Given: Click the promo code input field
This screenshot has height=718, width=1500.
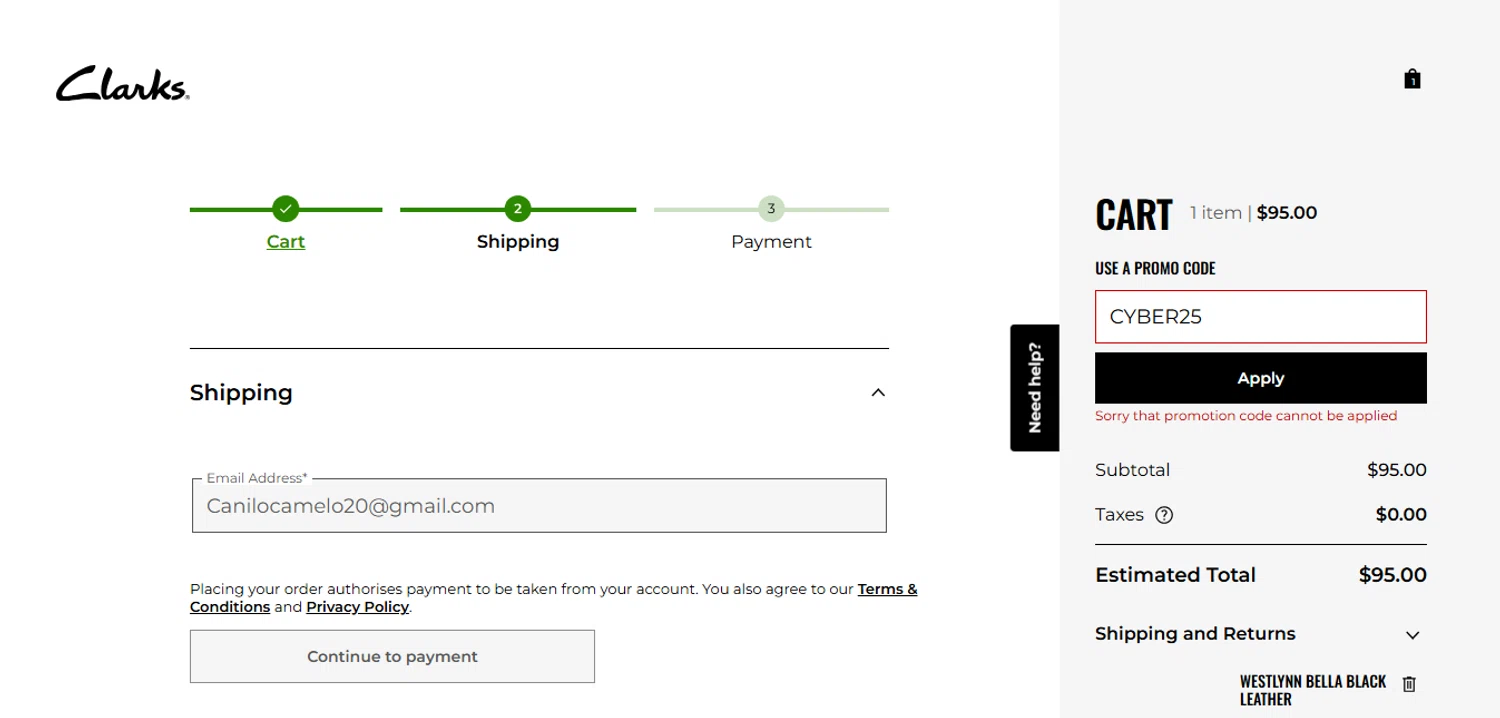Looking at the screenshot, I should tap(1260, 317).
